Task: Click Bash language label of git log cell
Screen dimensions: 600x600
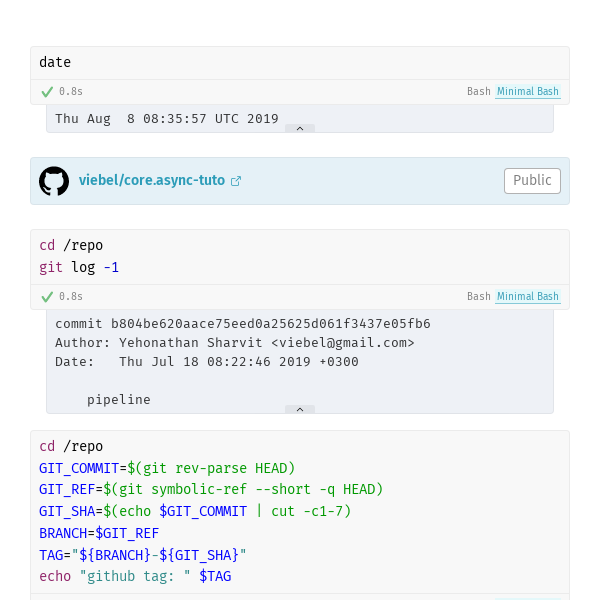Action: point(479,297)
